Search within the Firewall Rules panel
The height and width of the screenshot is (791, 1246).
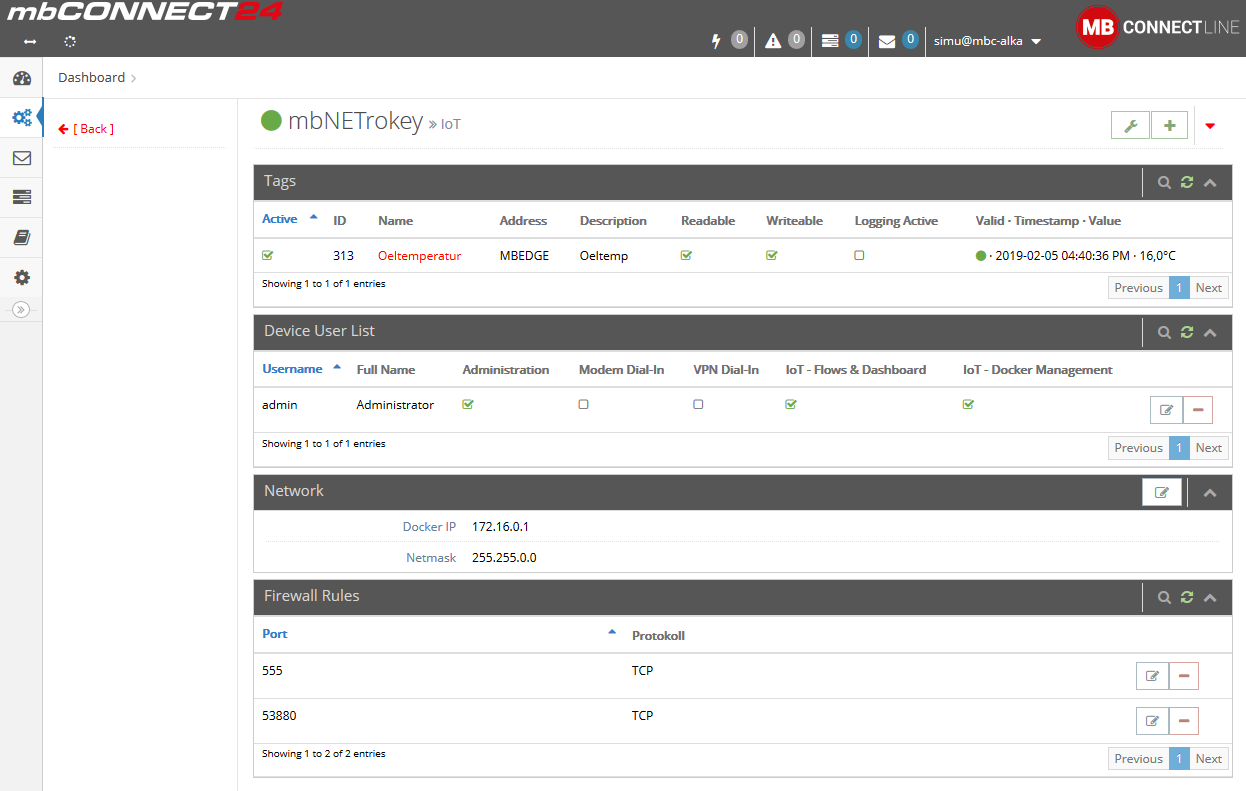pyautogui.click(x=1164, y=597)
